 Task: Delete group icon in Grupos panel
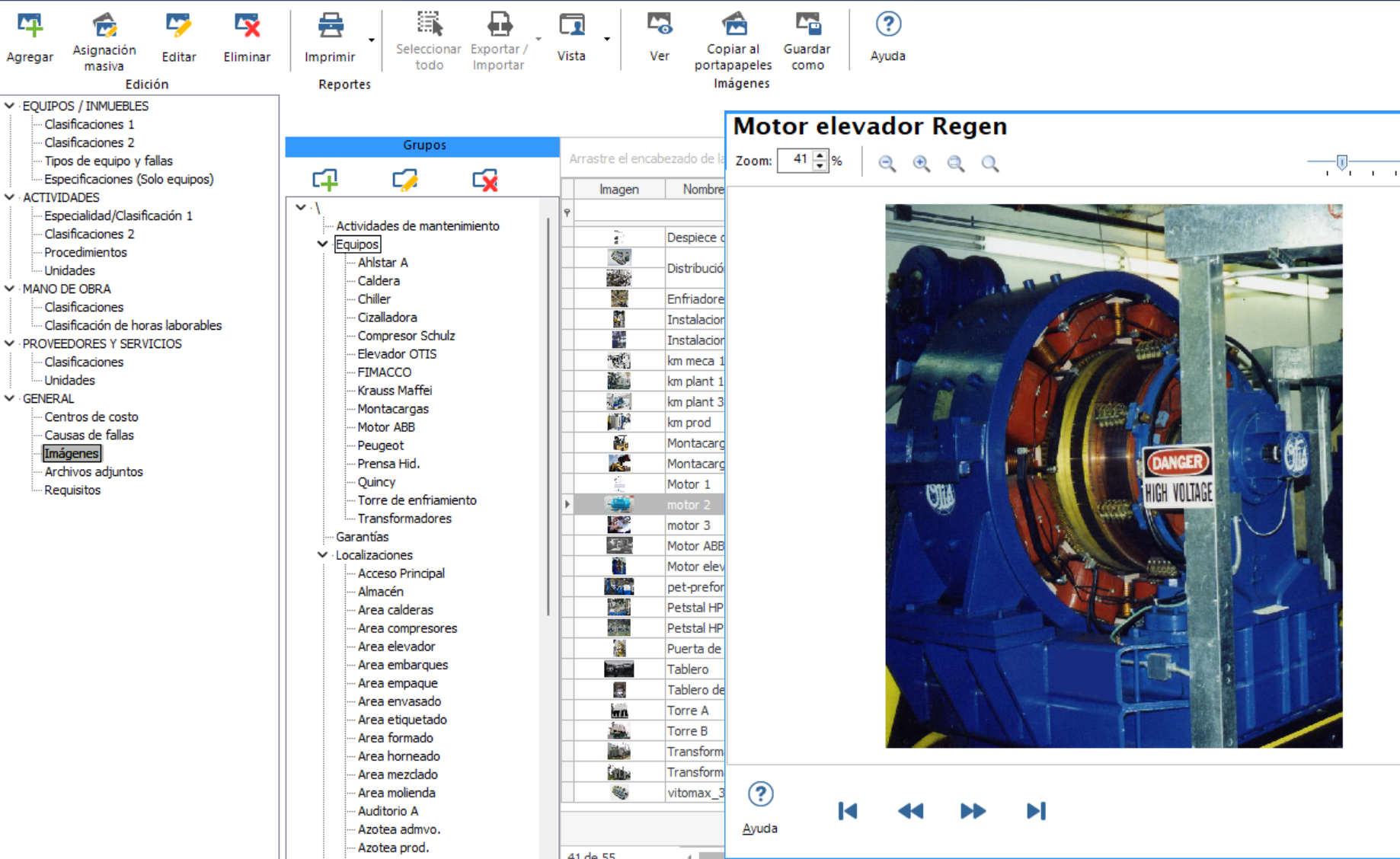tap(484, 180)
